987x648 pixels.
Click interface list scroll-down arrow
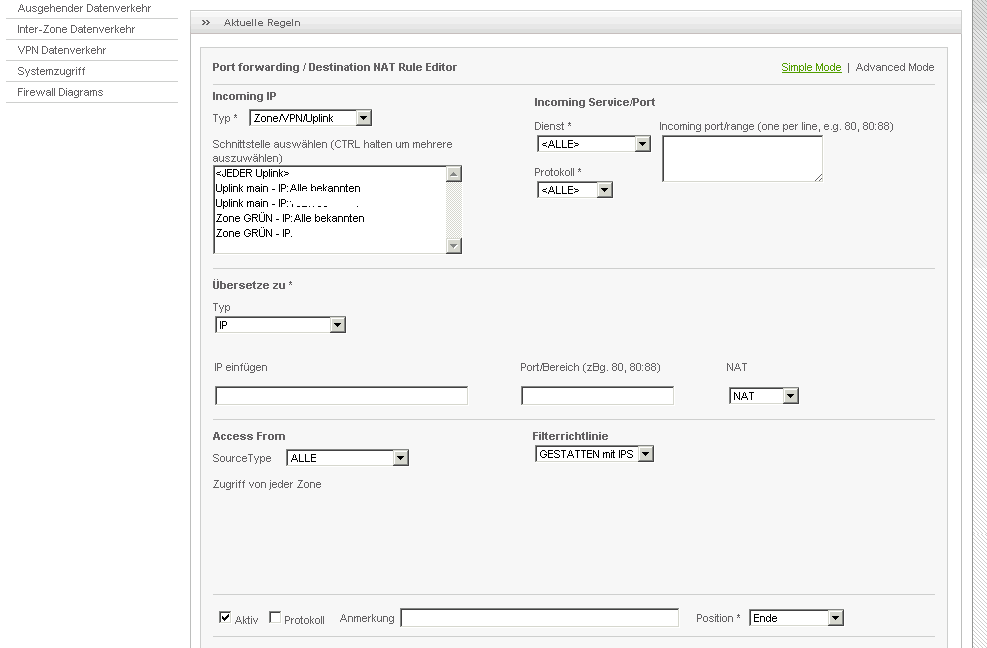point(454,246)
